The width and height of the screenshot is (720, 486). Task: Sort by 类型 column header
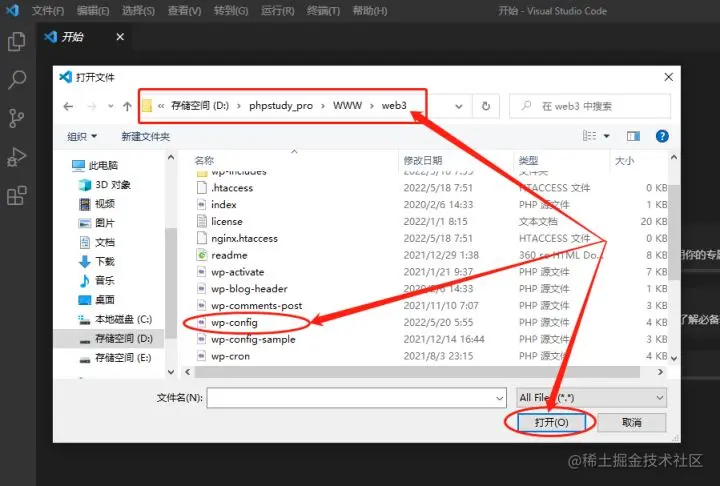[528, 160]
